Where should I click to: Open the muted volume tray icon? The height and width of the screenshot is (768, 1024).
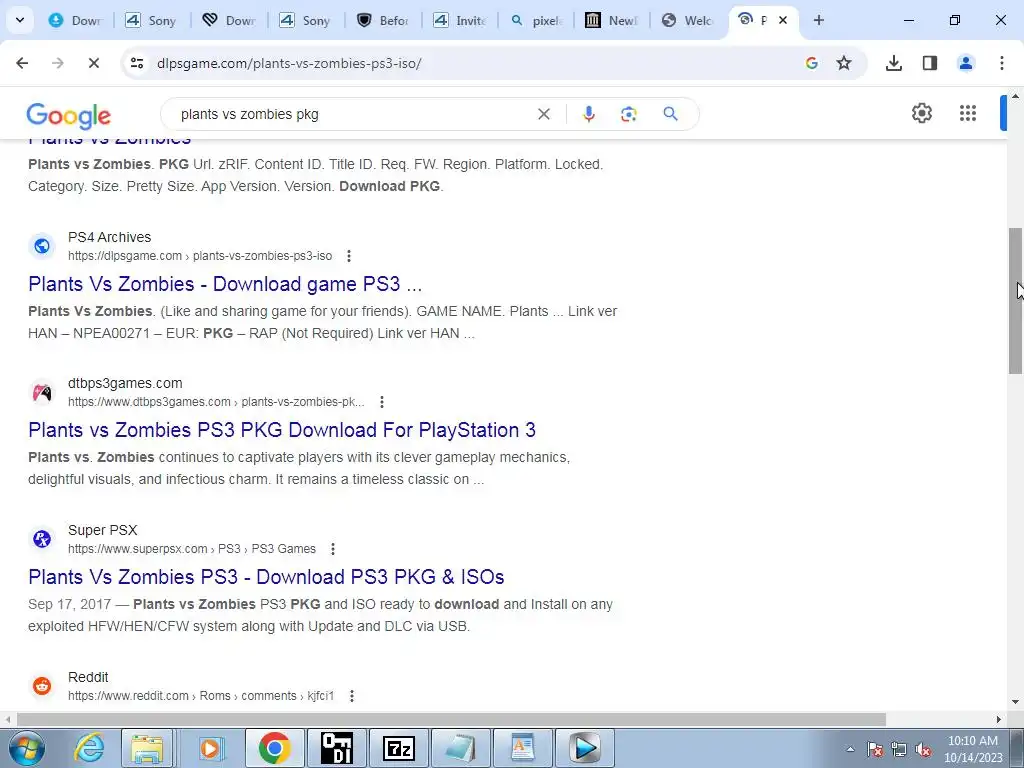pos(923,749)
